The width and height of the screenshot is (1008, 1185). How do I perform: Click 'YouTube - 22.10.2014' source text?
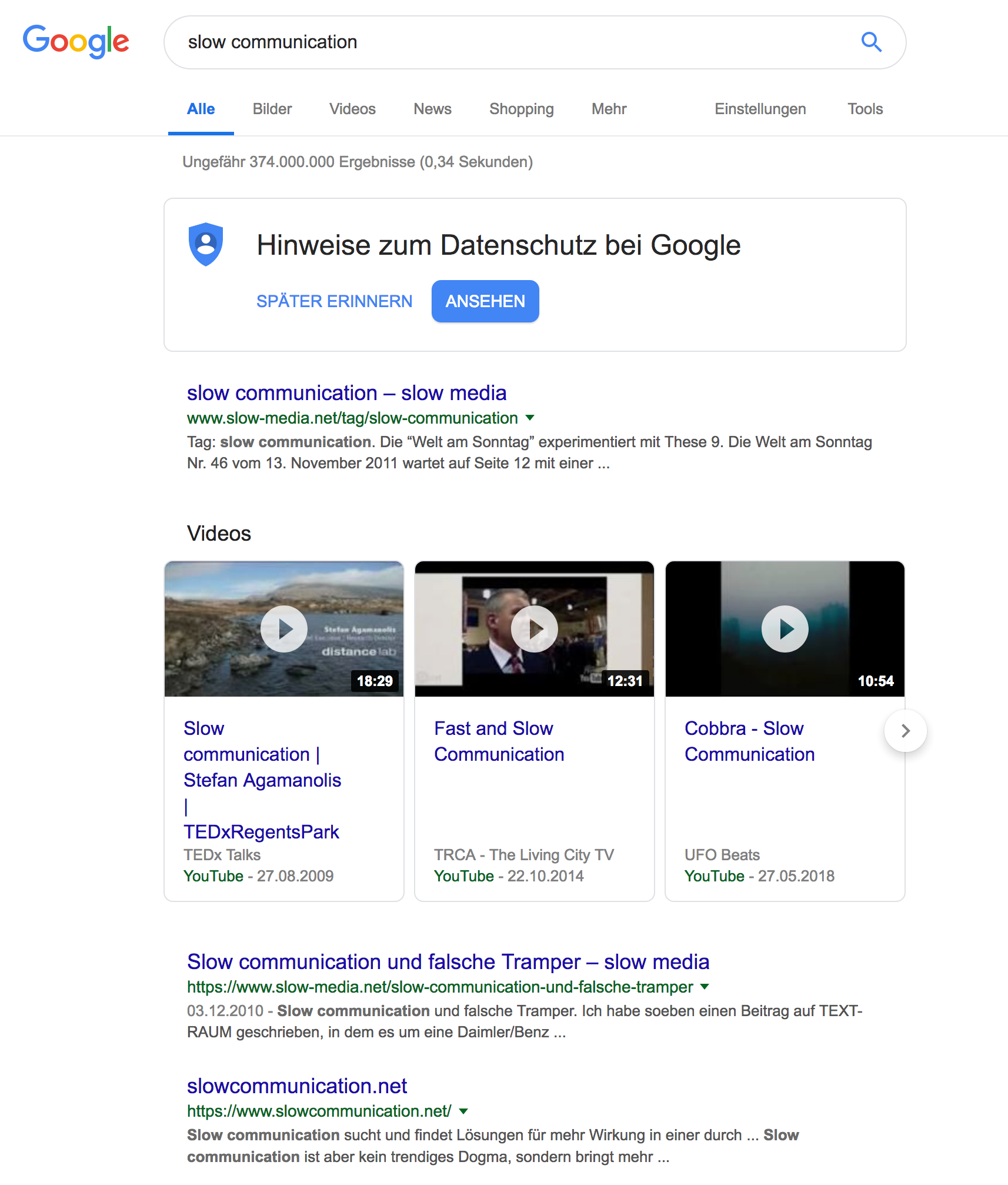[x=509, y=876]
